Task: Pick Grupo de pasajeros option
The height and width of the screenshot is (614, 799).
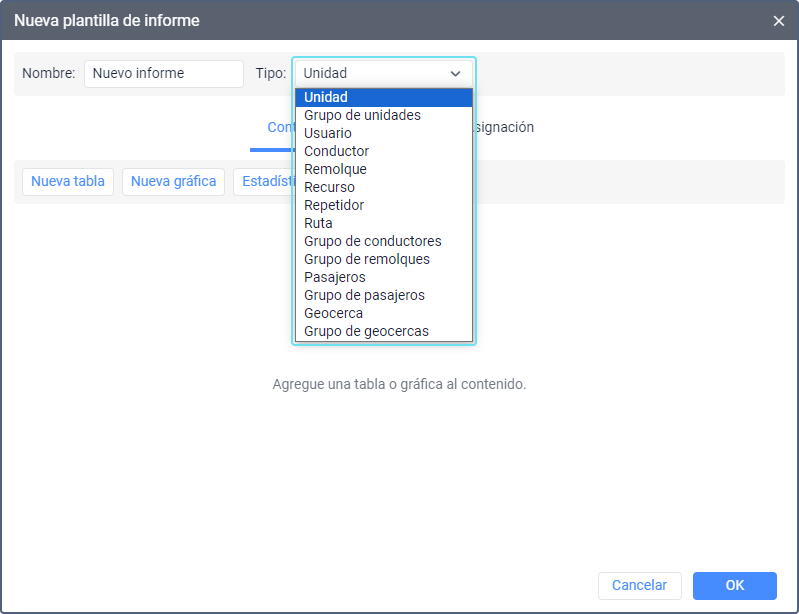Action: tap(383, 295)
